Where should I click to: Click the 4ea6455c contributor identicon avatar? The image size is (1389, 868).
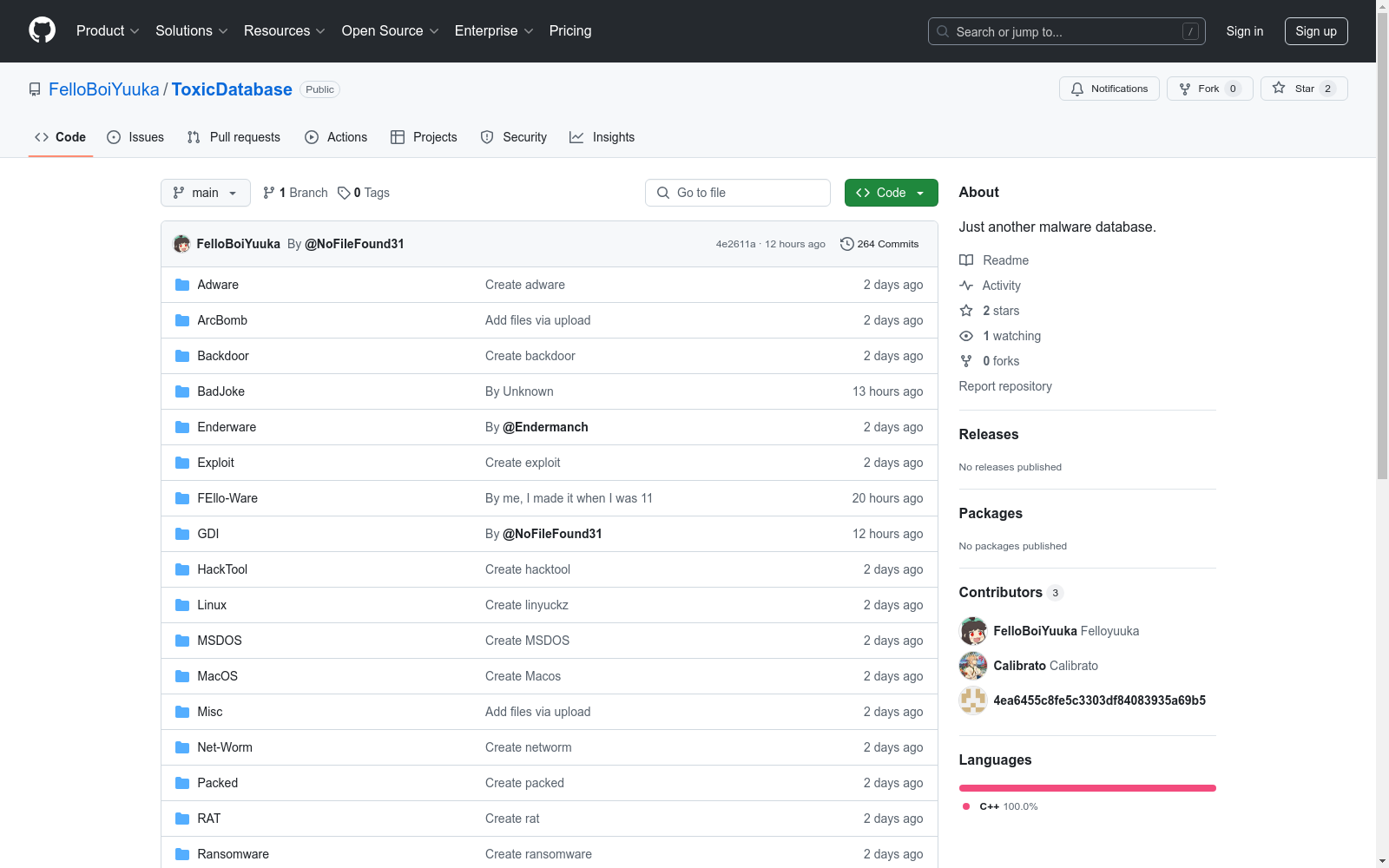point(973,700)
